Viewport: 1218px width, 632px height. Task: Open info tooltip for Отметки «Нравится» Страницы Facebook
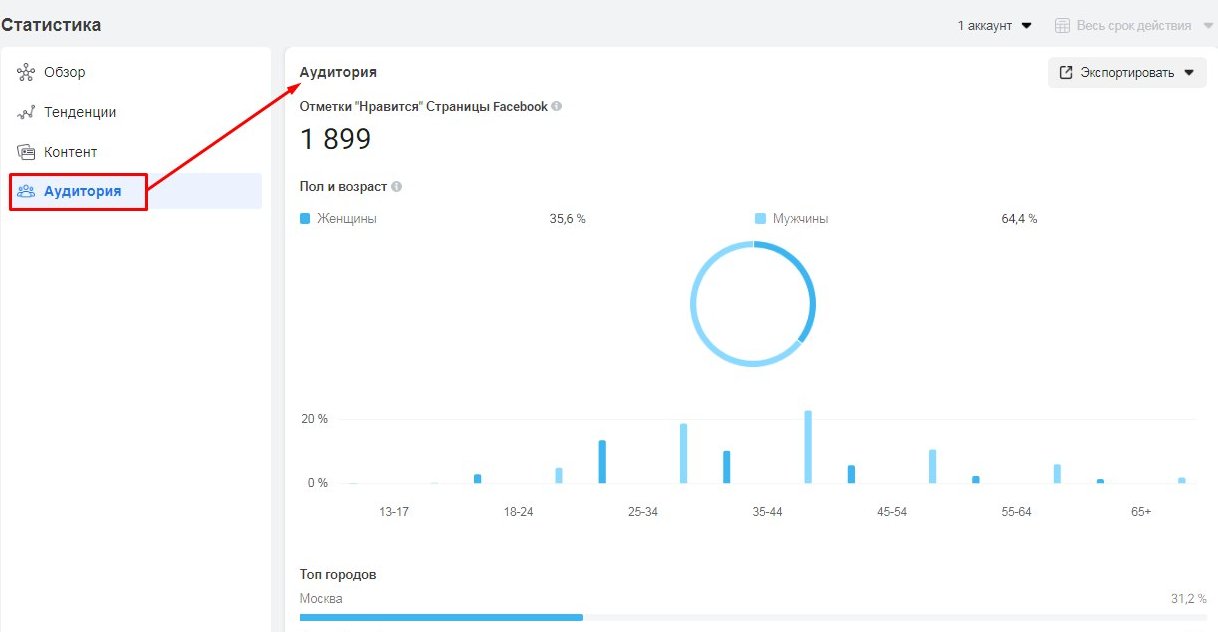point(558,106)
